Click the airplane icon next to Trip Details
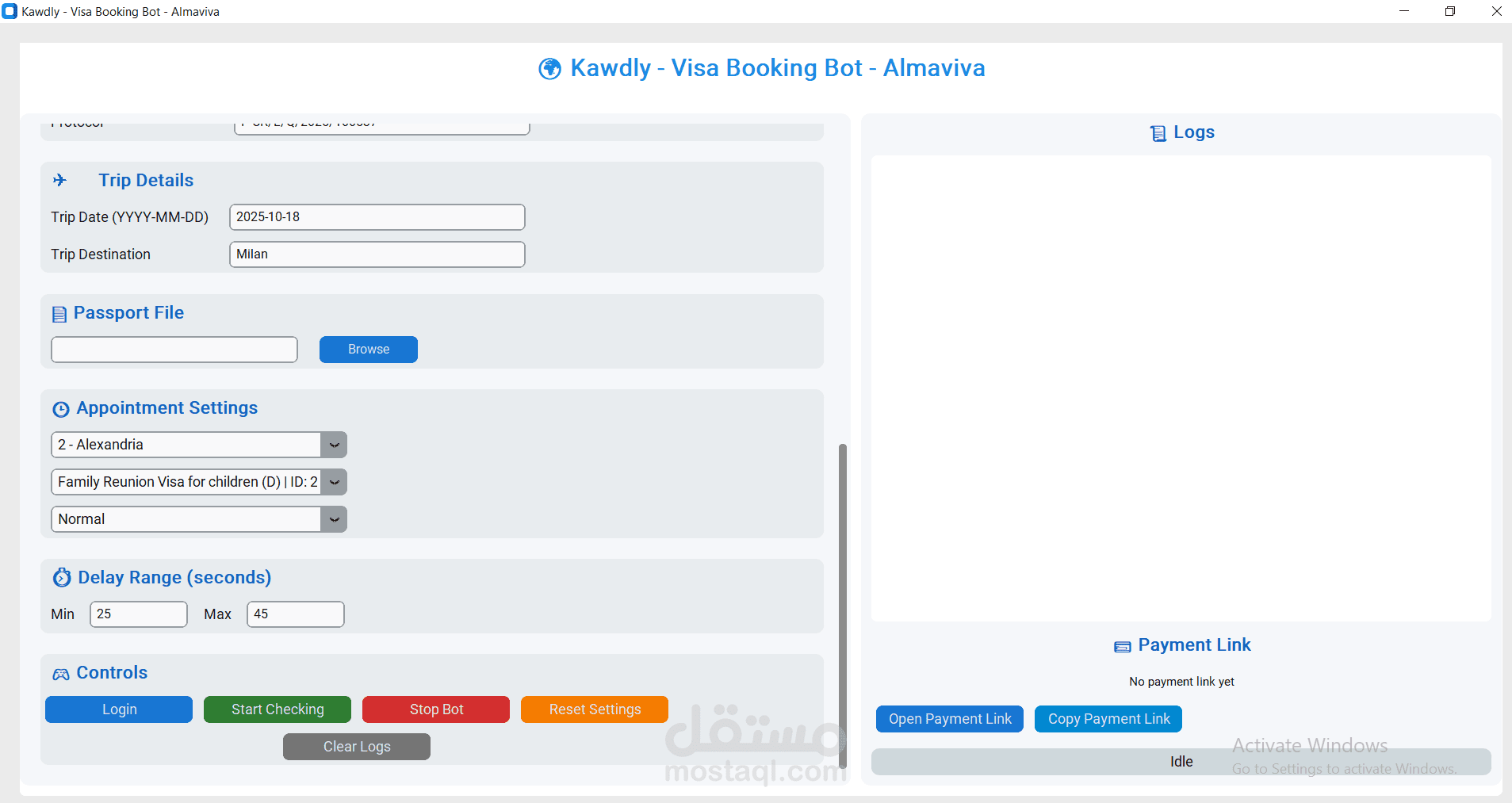Viewport: 1512px width, 803px height. 59,181
